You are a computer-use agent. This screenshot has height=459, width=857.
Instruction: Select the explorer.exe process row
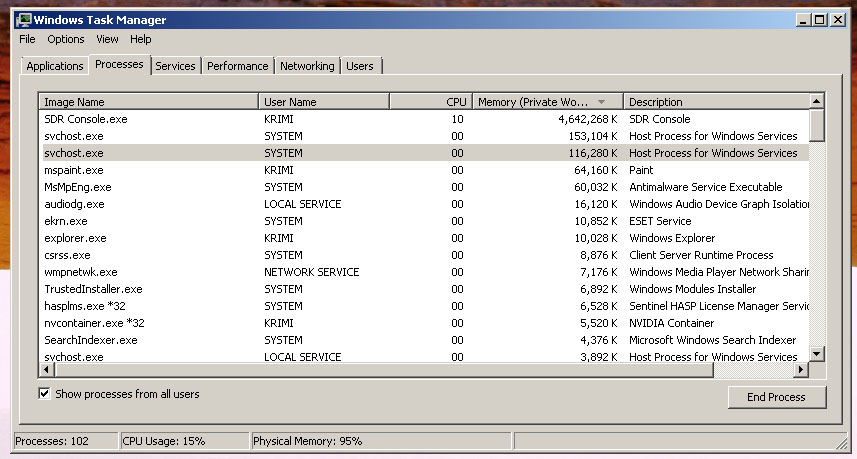point(75,238)
